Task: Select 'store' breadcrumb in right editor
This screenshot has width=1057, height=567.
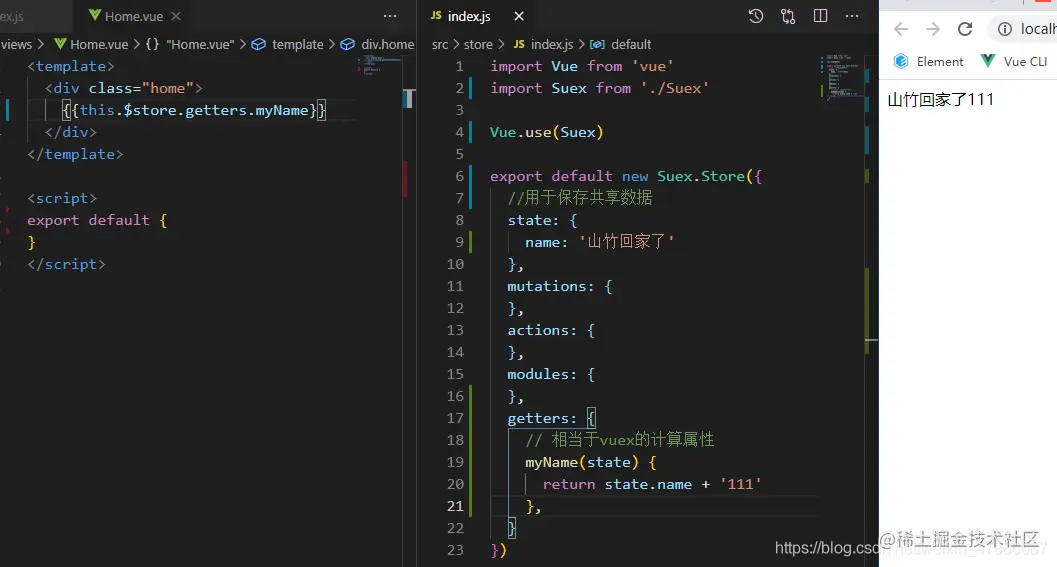Action: coord(478,44)
